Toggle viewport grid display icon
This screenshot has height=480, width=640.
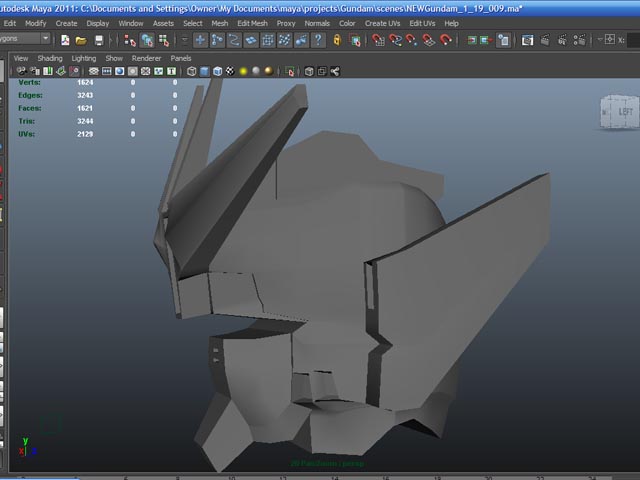point(93,71)
